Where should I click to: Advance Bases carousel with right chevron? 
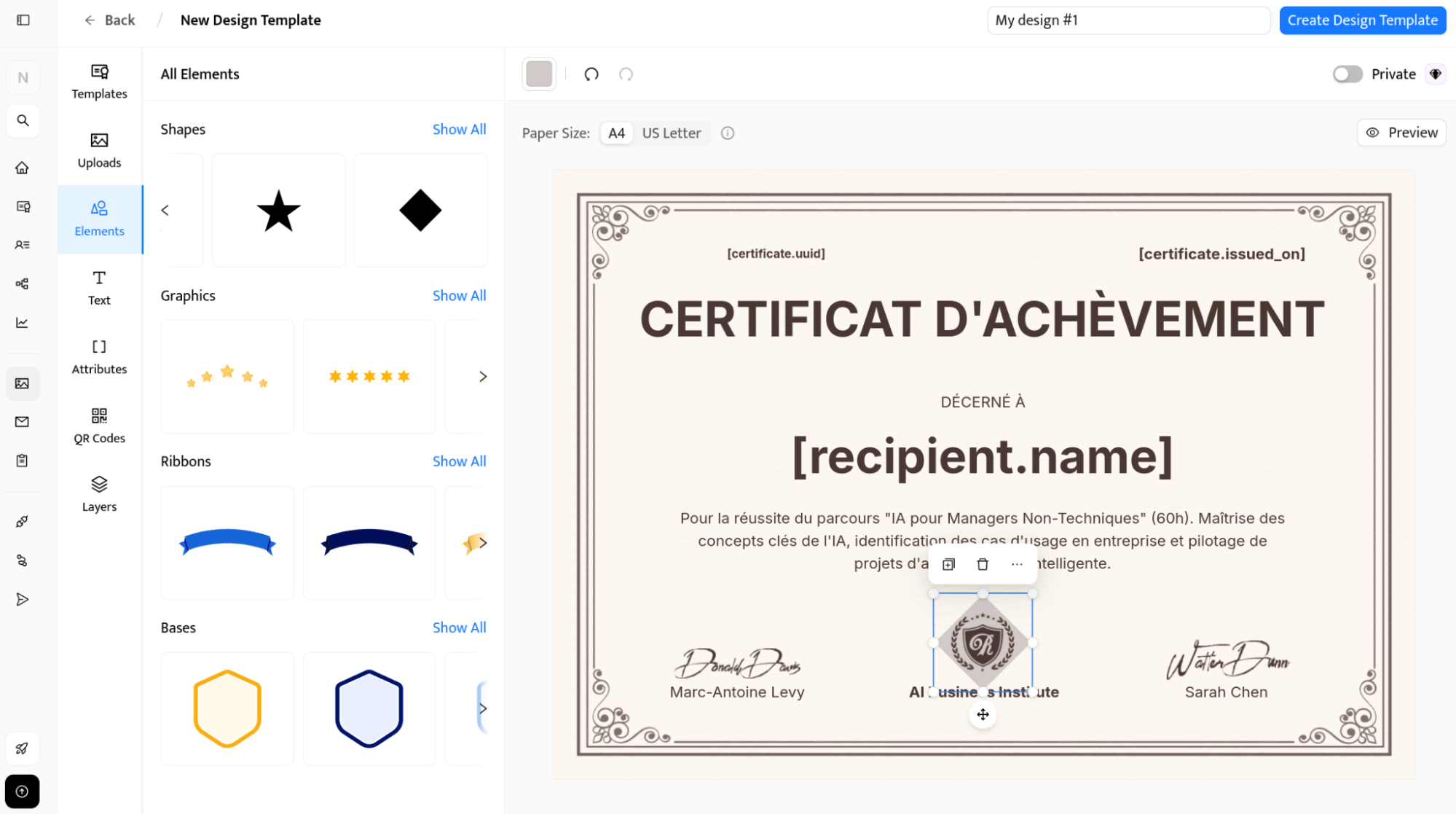pos(482,708)
